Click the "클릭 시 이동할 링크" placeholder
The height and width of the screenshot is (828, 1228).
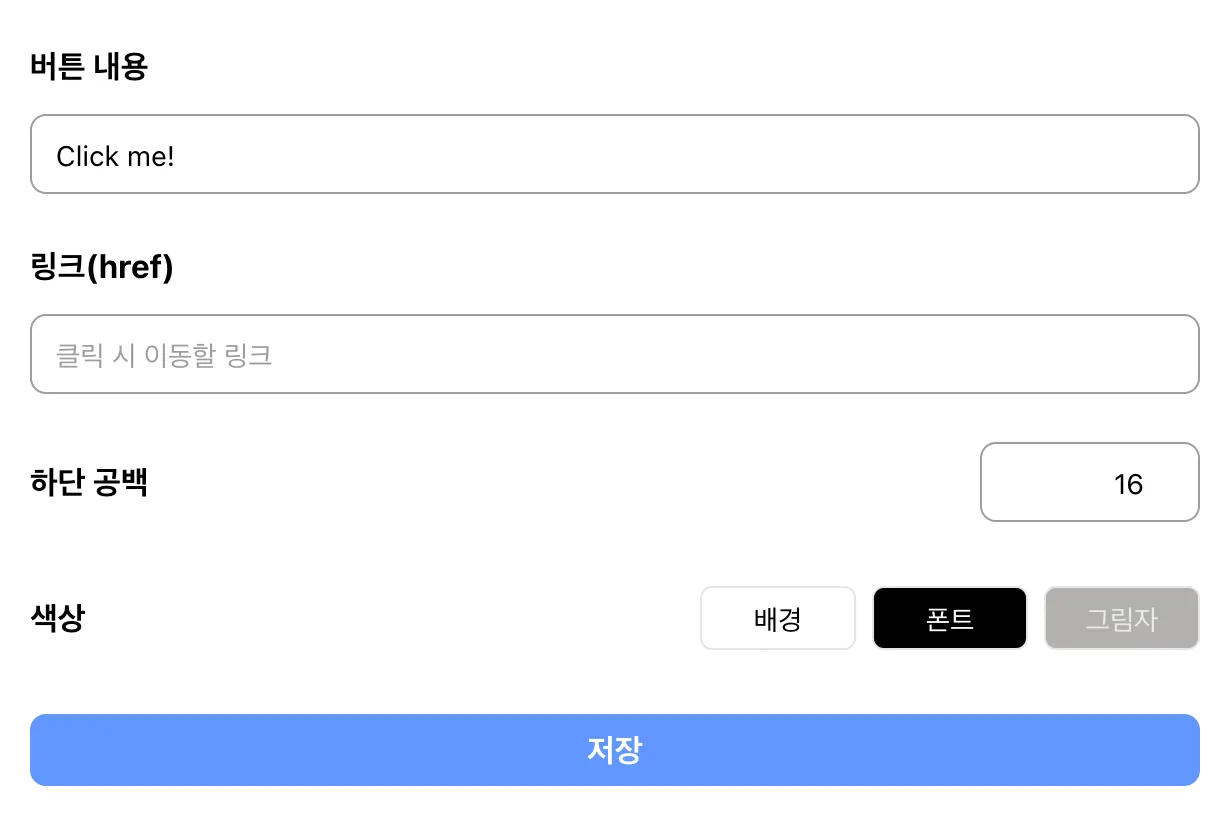(x=164, y=356)
